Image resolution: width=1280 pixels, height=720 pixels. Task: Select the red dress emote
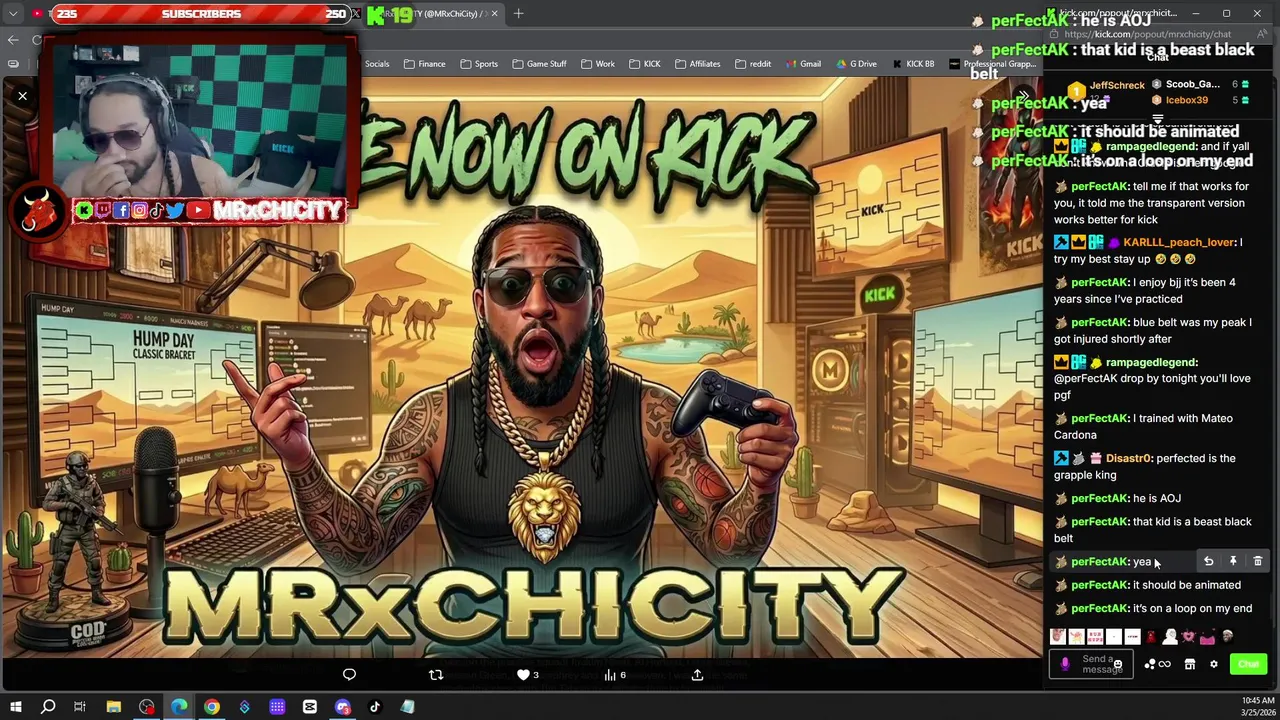point(1151,637)
